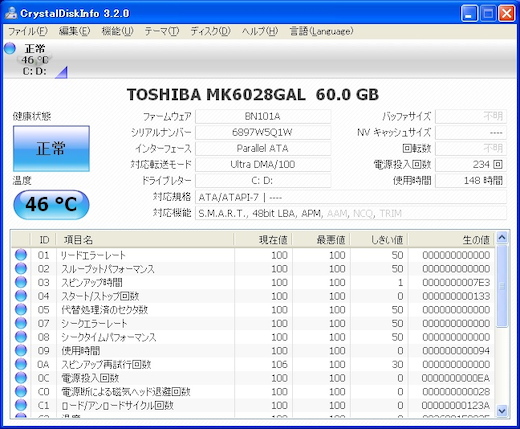Screen dimensions: 520x429
Task: Click status orb for row 09 使用時間
Action: [21, 351]
